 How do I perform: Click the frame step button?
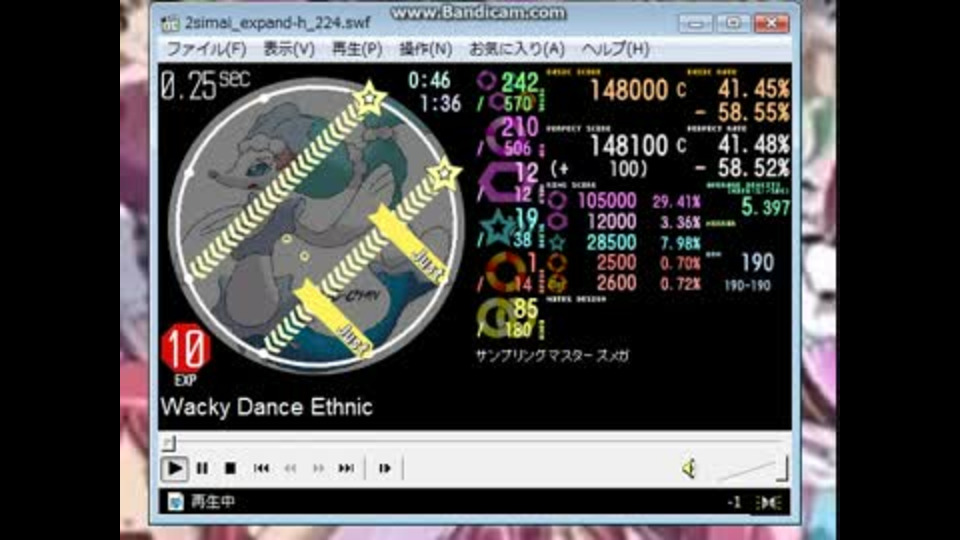(x=384, y=468)
